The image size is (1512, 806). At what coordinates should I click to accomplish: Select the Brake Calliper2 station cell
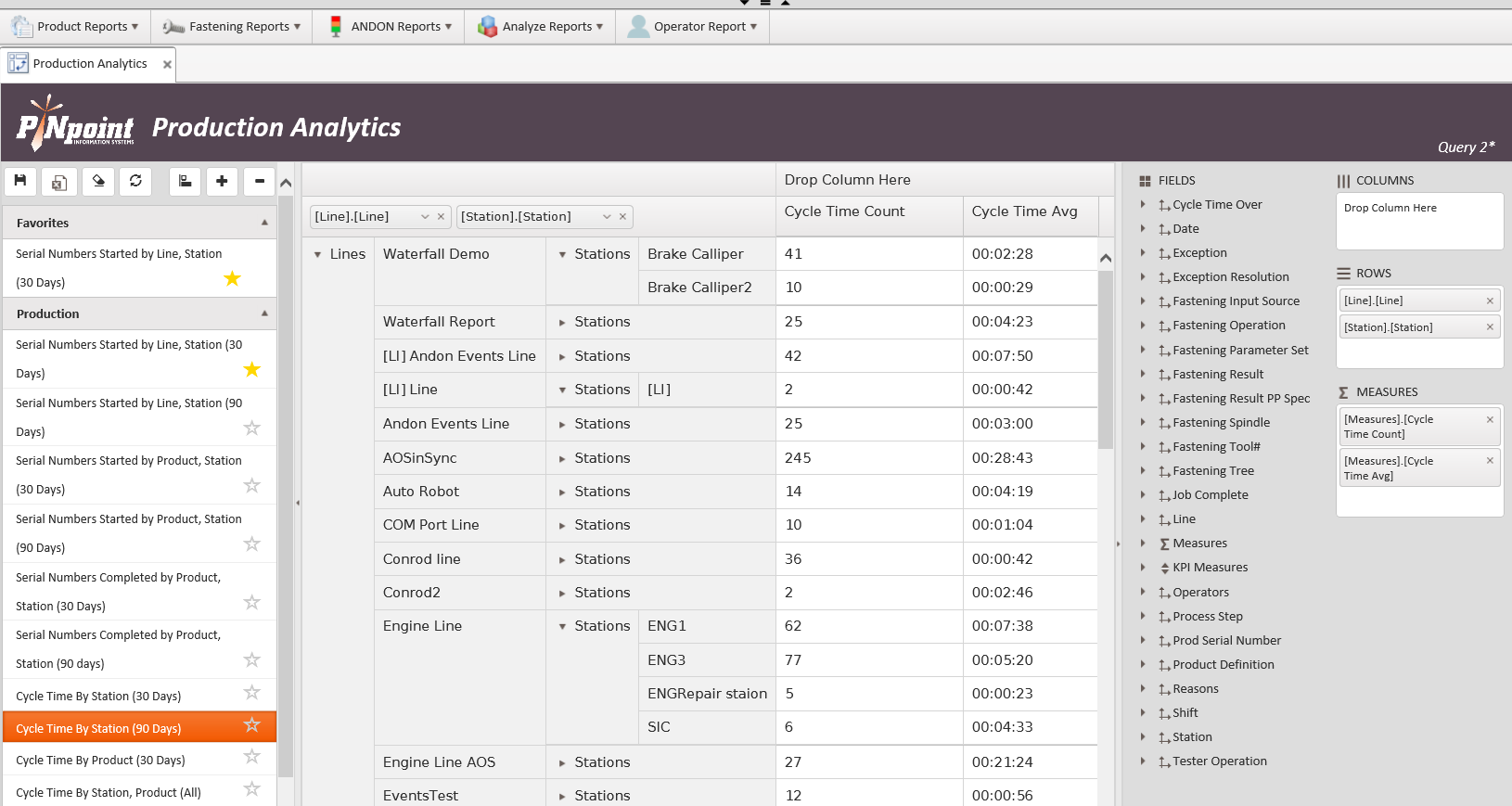(707, 288)
